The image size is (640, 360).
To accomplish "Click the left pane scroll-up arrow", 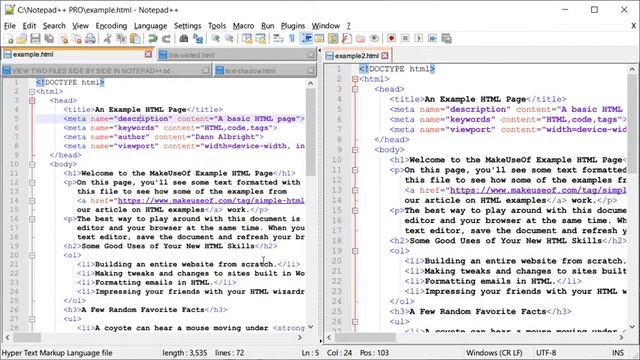I will pyautogui.click(x=311, y=83).
